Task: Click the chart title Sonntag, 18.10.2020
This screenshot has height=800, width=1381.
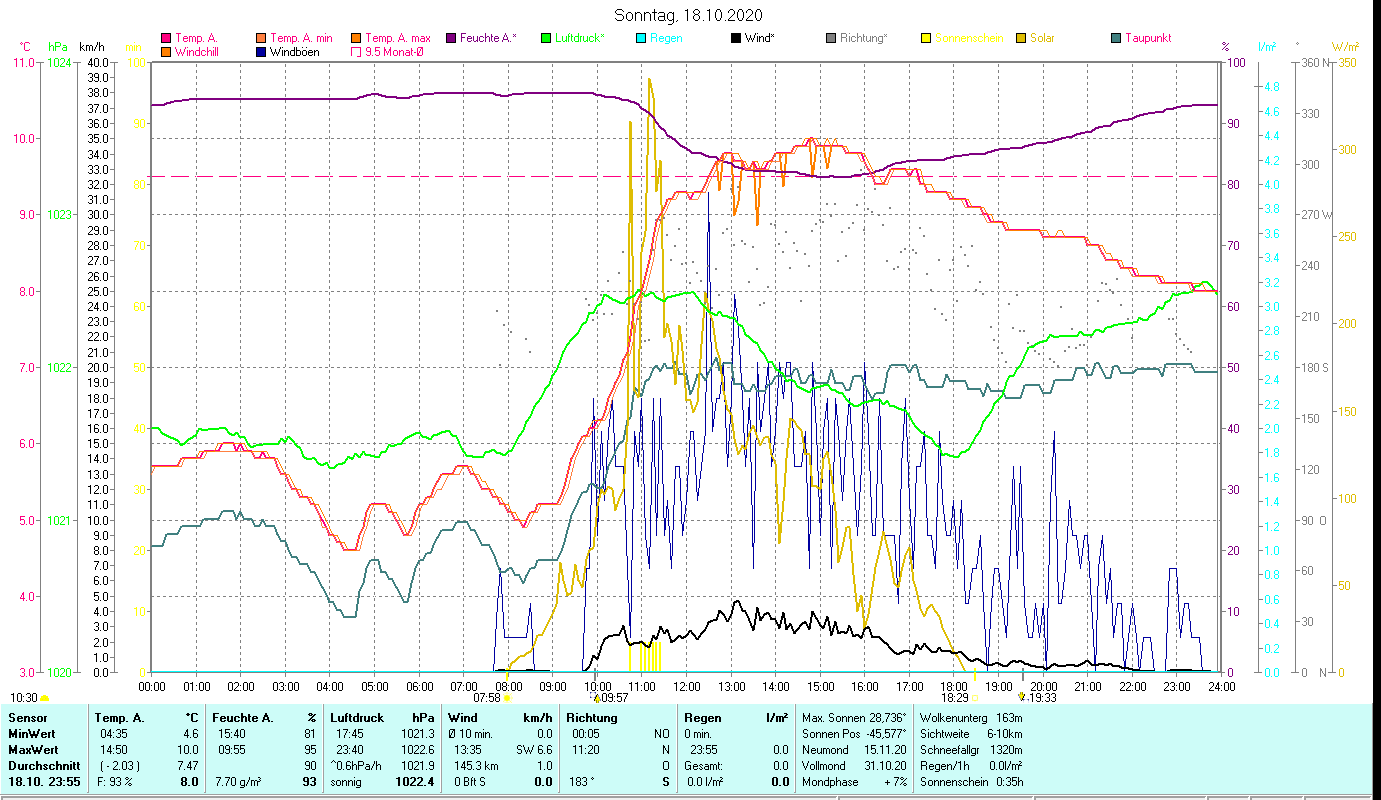Action: (x=688, y=15)
